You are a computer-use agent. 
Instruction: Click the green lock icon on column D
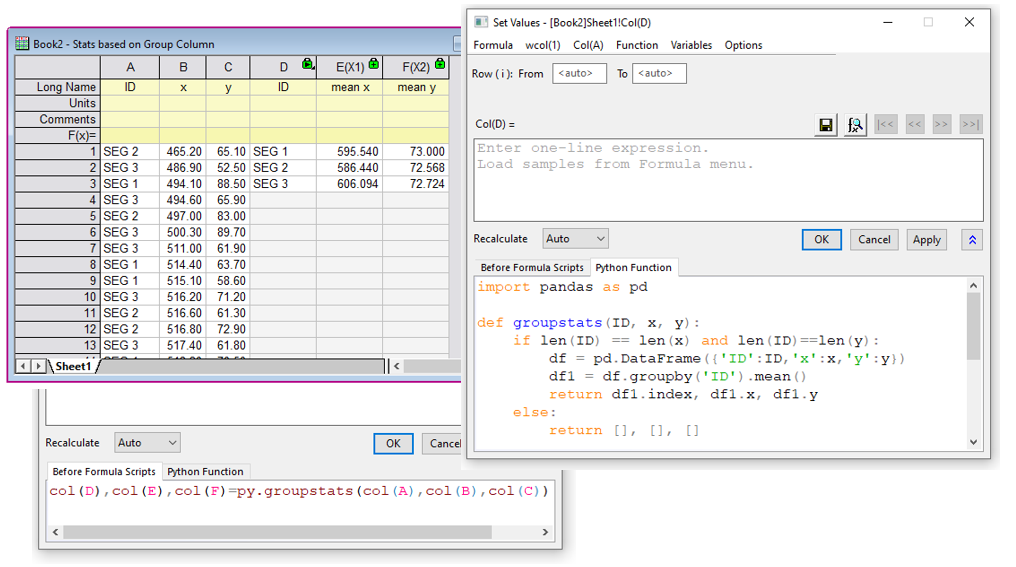tap(308, 65)
